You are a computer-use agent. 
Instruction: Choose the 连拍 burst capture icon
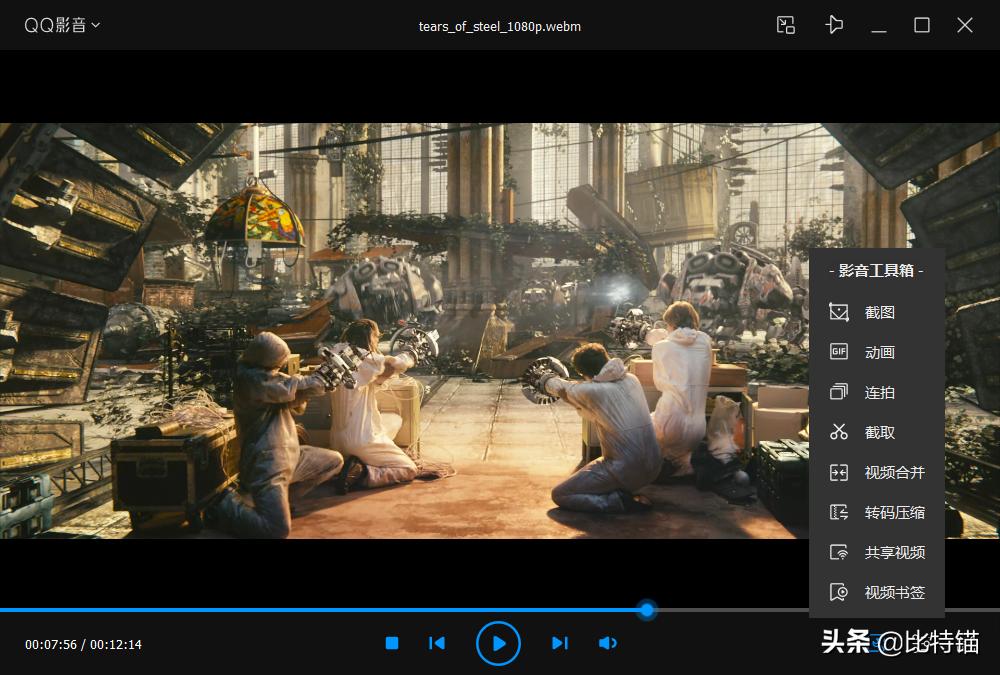point(839,392)
